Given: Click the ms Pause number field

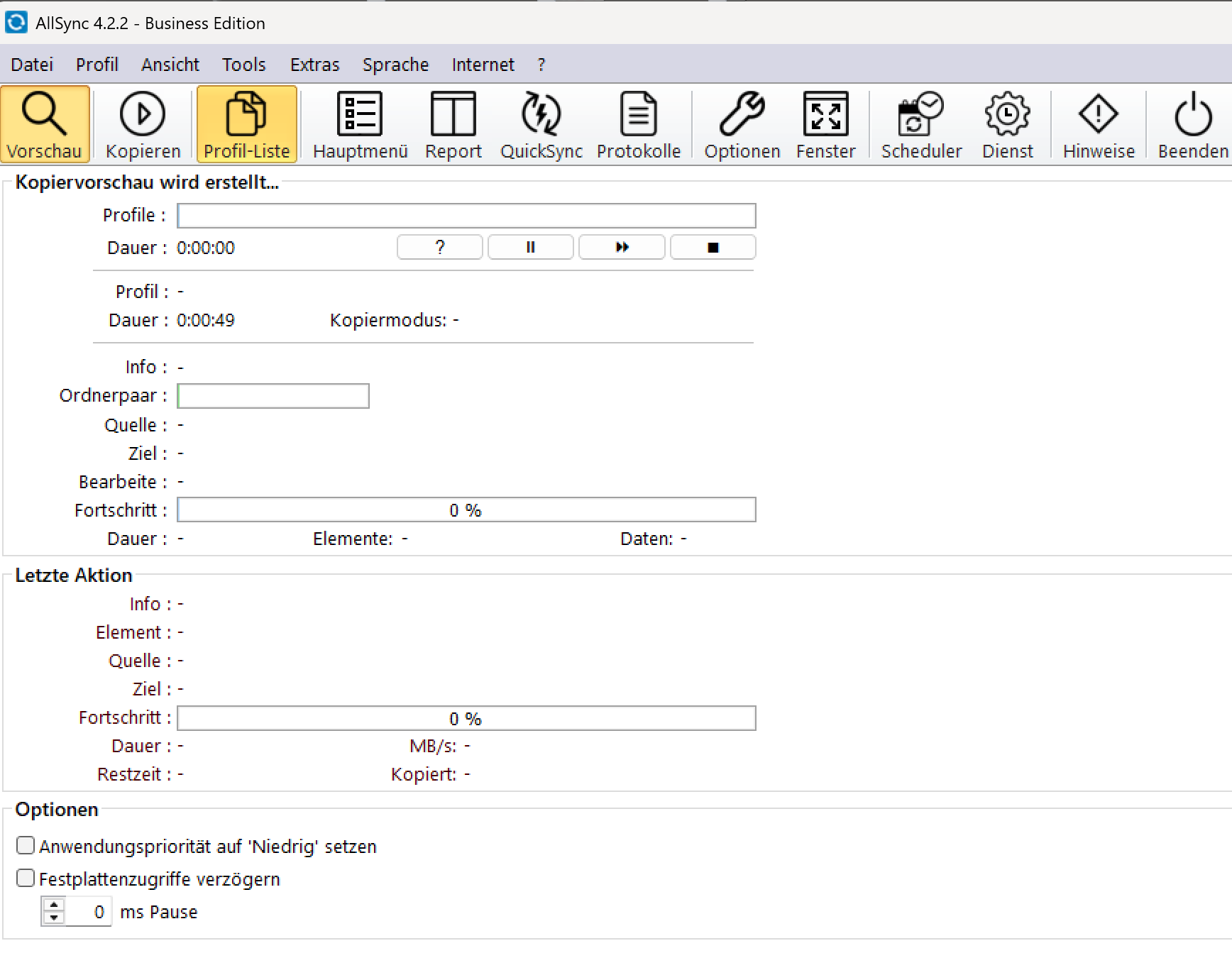Looking at the screenshot, I should 88,912.
